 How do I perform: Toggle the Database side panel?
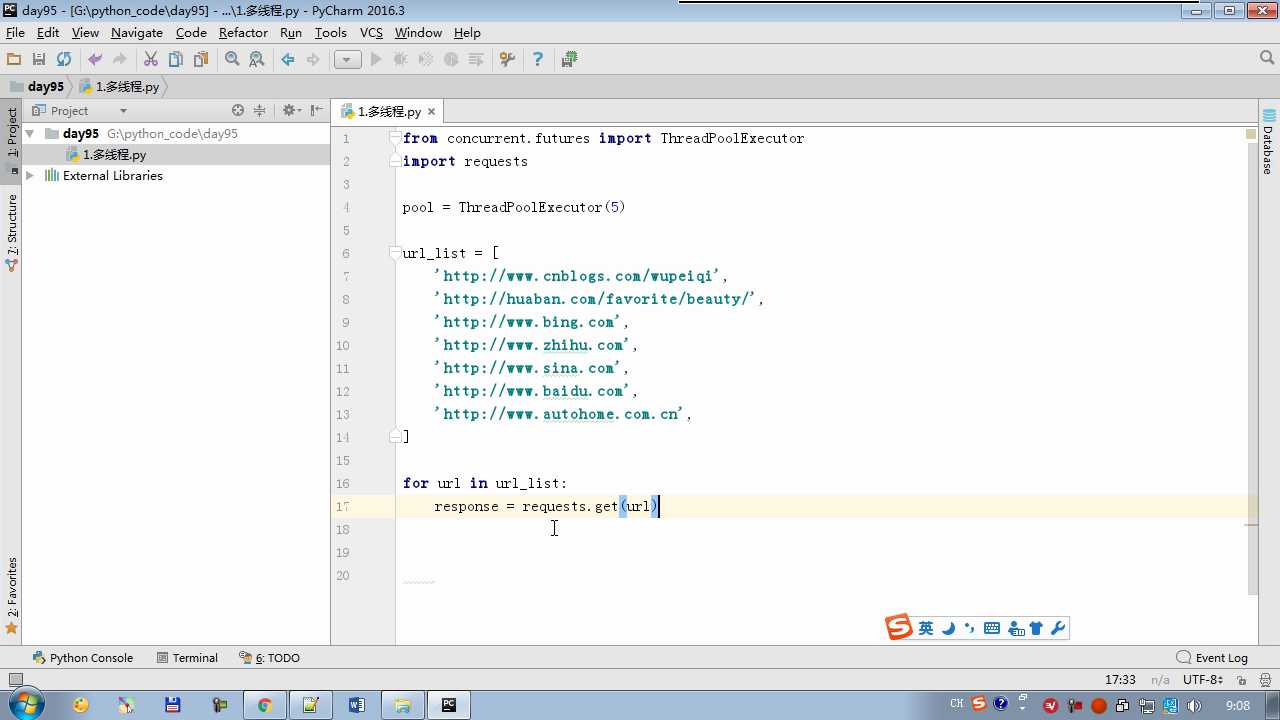click(x=1268, y=142)
